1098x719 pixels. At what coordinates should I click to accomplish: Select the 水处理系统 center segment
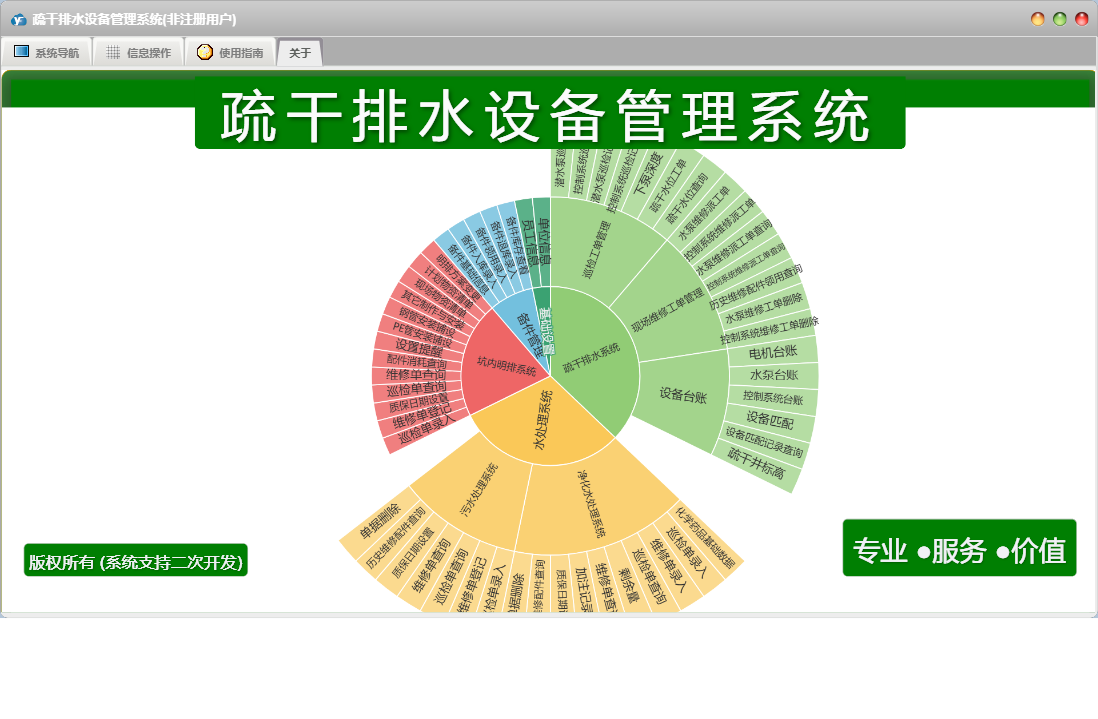pyautogui.click(x=543, y=419)
